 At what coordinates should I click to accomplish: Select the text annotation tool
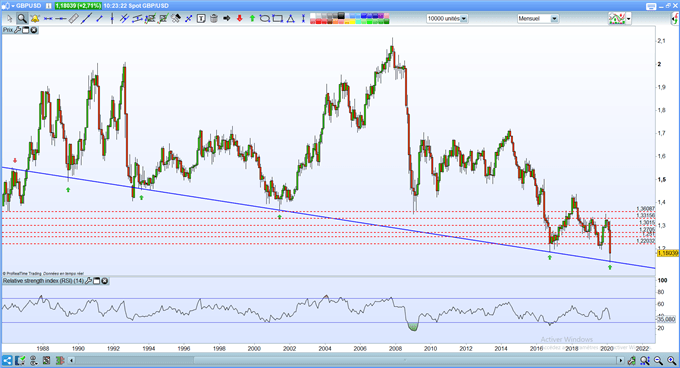pyautogui.click(x=201, y=19)
